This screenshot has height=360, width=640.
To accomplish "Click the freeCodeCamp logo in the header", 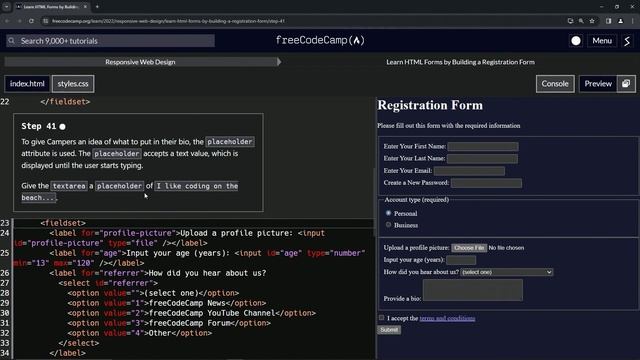I will pyautogui.click(x=320, y=40).
